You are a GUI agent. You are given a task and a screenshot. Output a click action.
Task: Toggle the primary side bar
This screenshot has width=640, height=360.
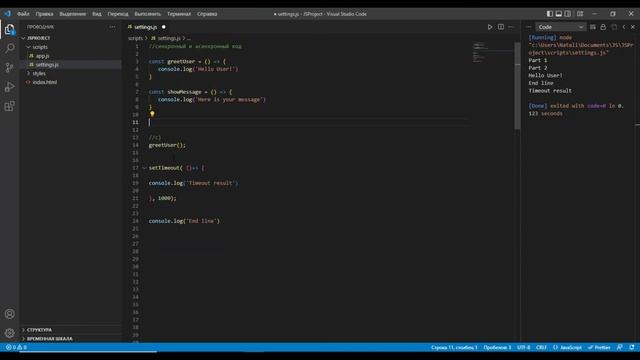coord(550,13)
